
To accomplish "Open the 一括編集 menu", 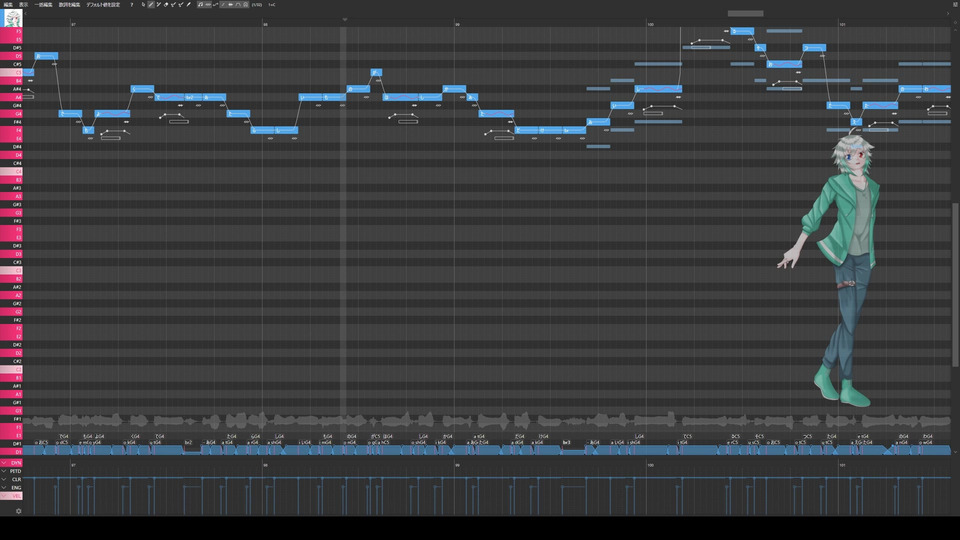I will click(x=43, y=4).
